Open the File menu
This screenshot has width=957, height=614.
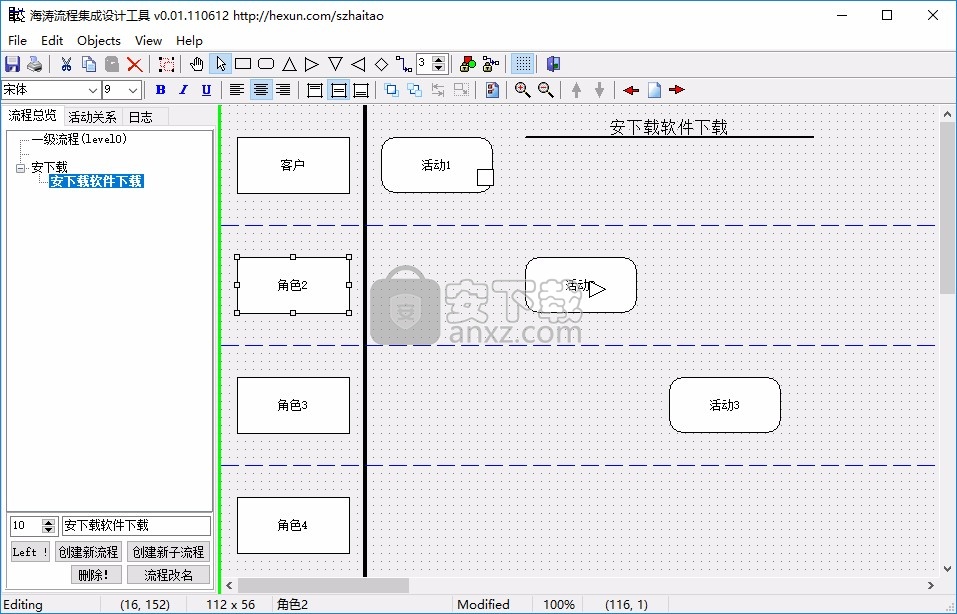(17, 40)
